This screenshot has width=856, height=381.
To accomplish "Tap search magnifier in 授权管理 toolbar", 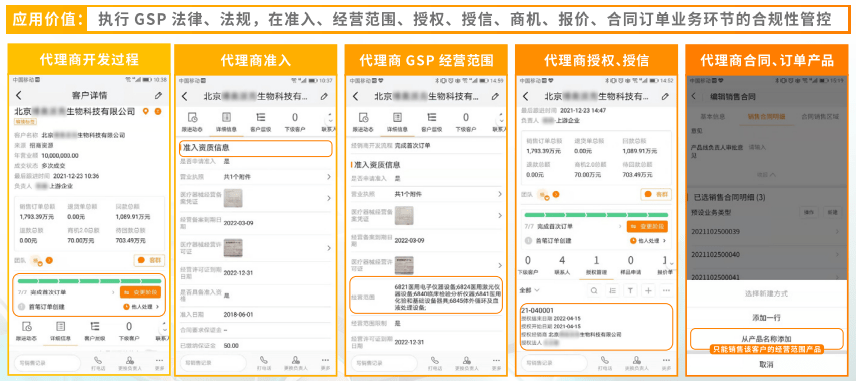I will pyautogui.click(x=594, y=290).
